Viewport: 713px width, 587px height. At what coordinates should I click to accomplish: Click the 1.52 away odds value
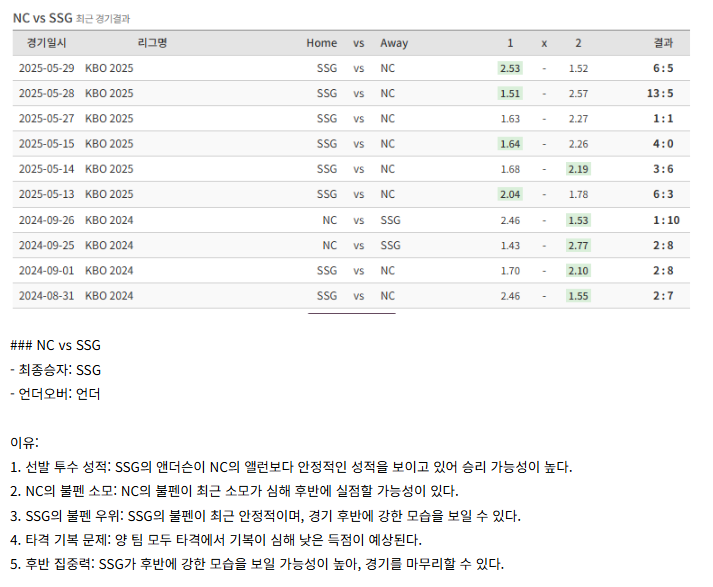point(578,69)
